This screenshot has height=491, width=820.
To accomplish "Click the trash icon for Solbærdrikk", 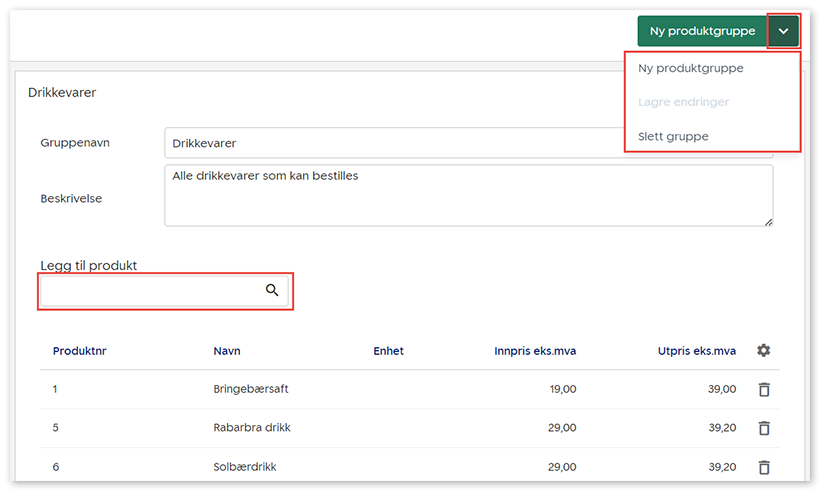I will 764,467.
